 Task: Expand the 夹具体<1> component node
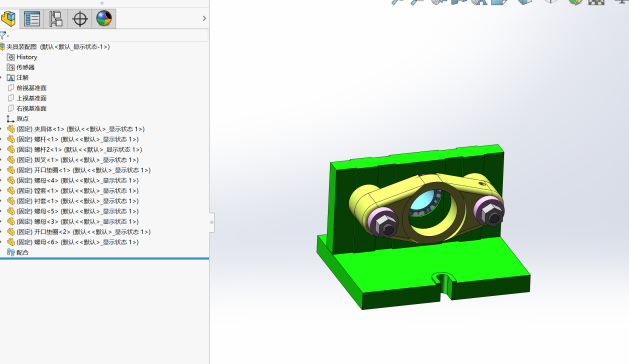(2, 129)
